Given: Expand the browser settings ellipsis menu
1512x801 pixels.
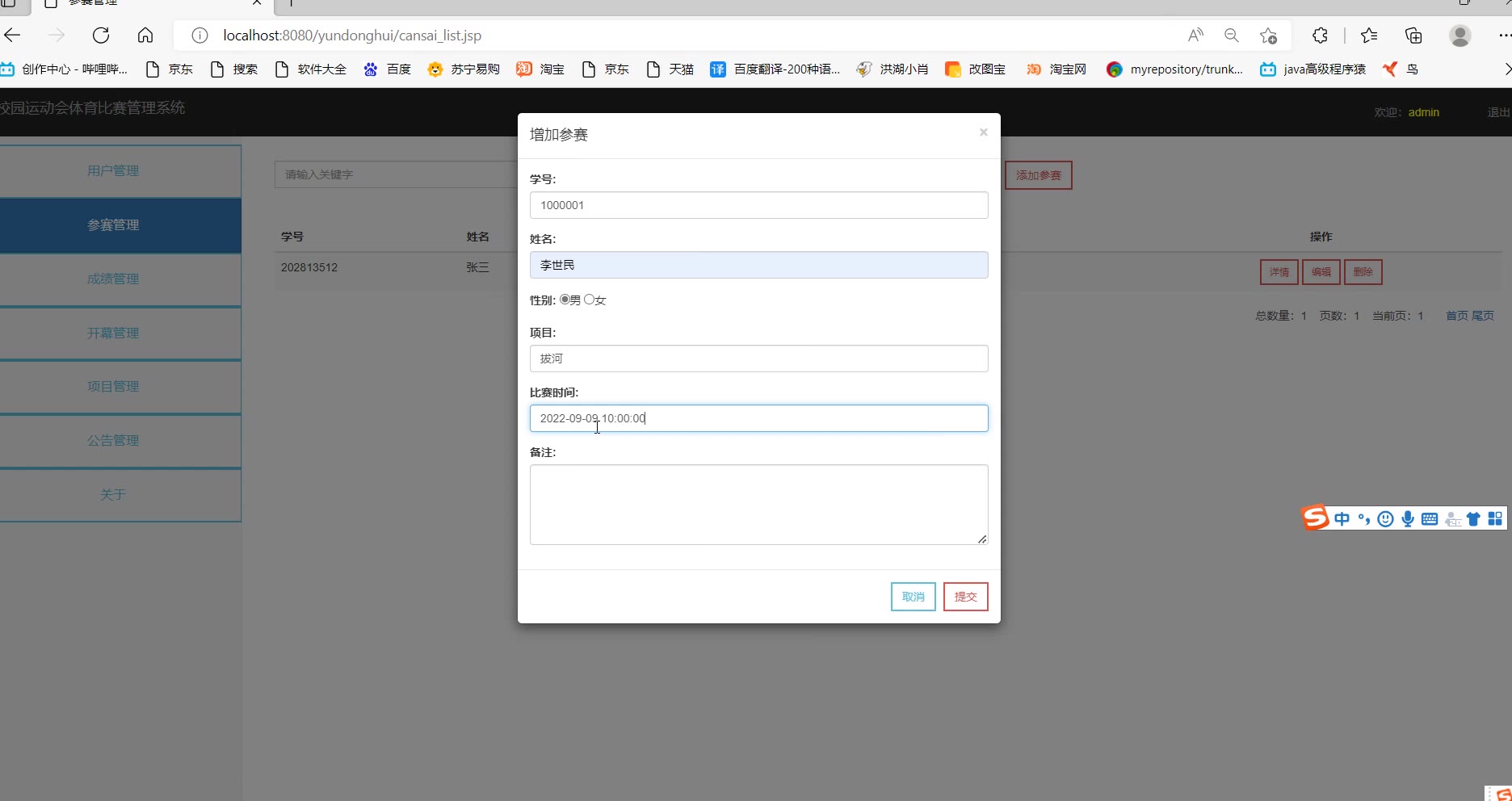Looking at the screenshot, I should click(1504, 36).
